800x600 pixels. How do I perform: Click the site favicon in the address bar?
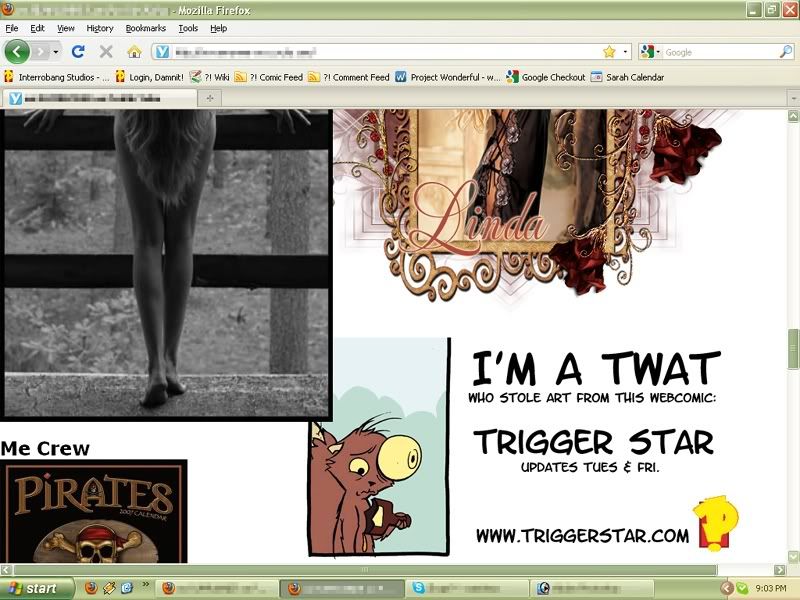point(162,52)
